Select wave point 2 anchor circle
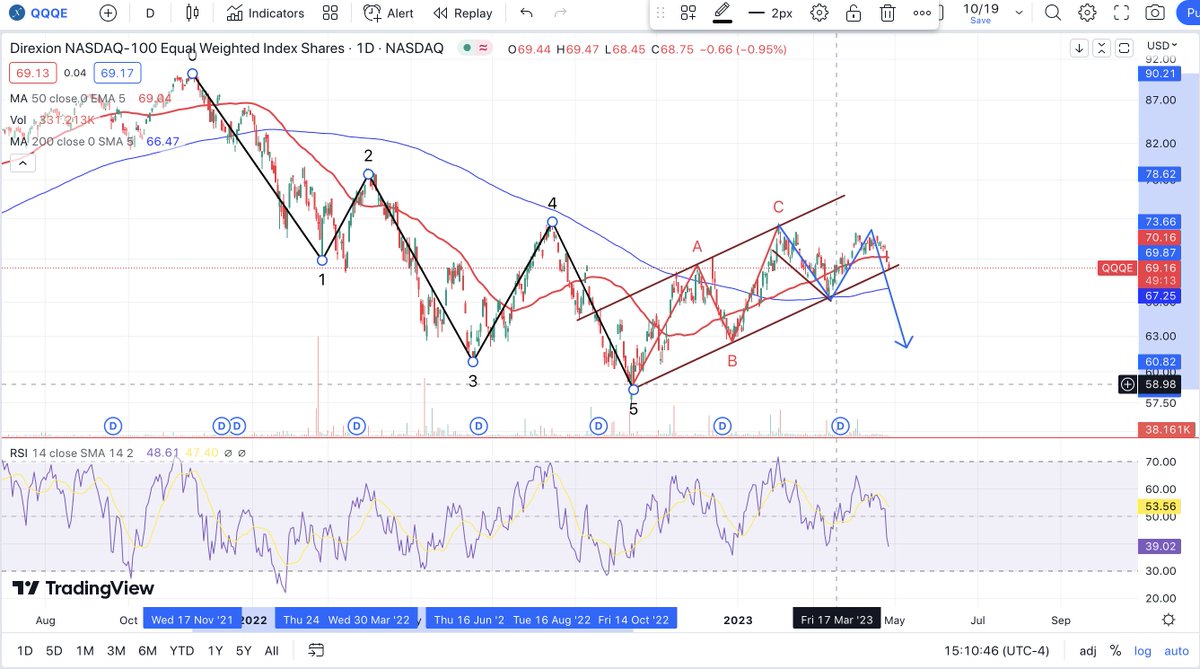The image size is (1200, 669). click(369, 175)
